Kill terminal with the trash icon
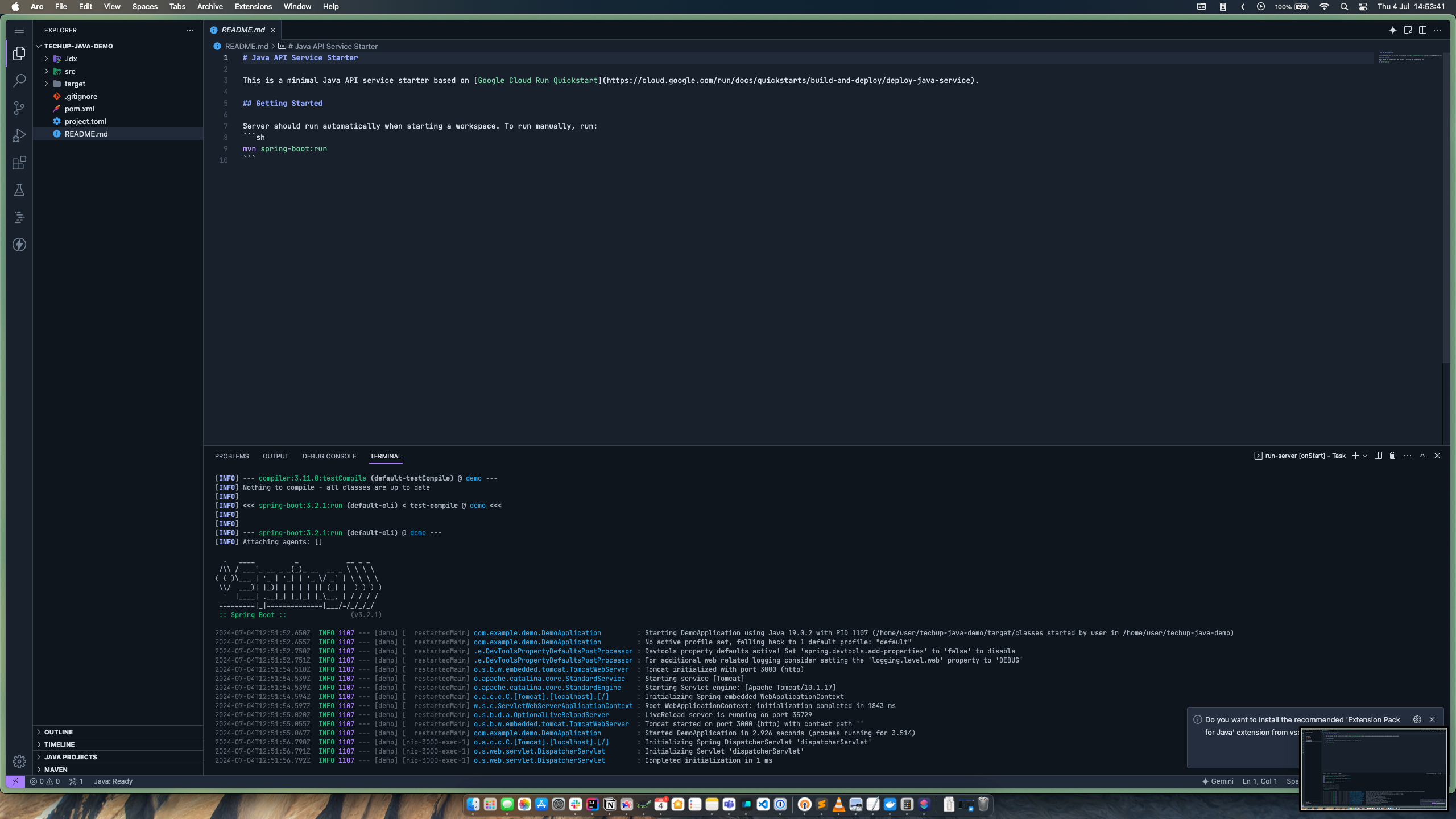This screenshot has width=1456, height=819. (x=1393, y=456)
